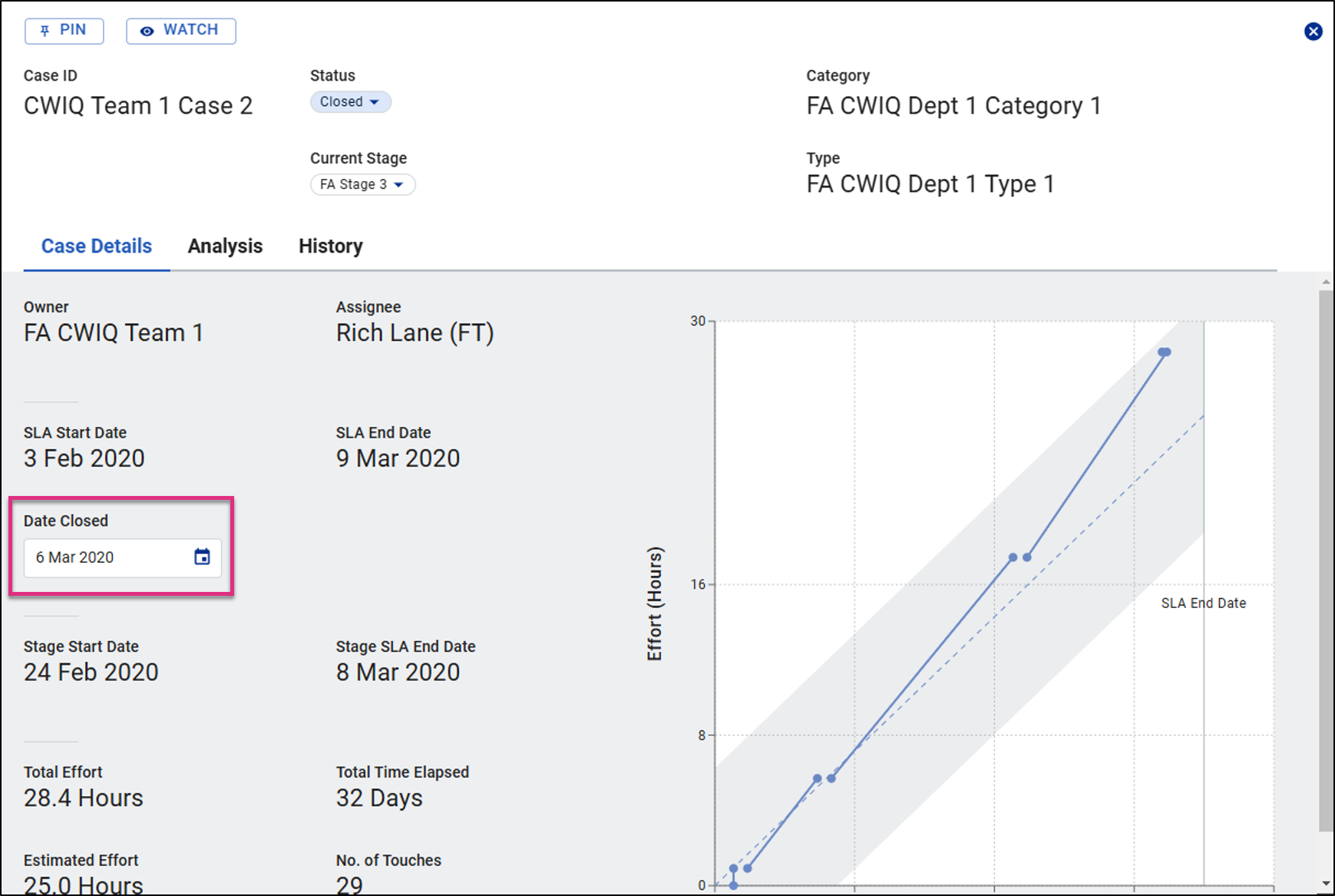Viewport: 1335px width, 896px height.
Task: Click the vertical scrollbar thumb
Action: 1326,560
